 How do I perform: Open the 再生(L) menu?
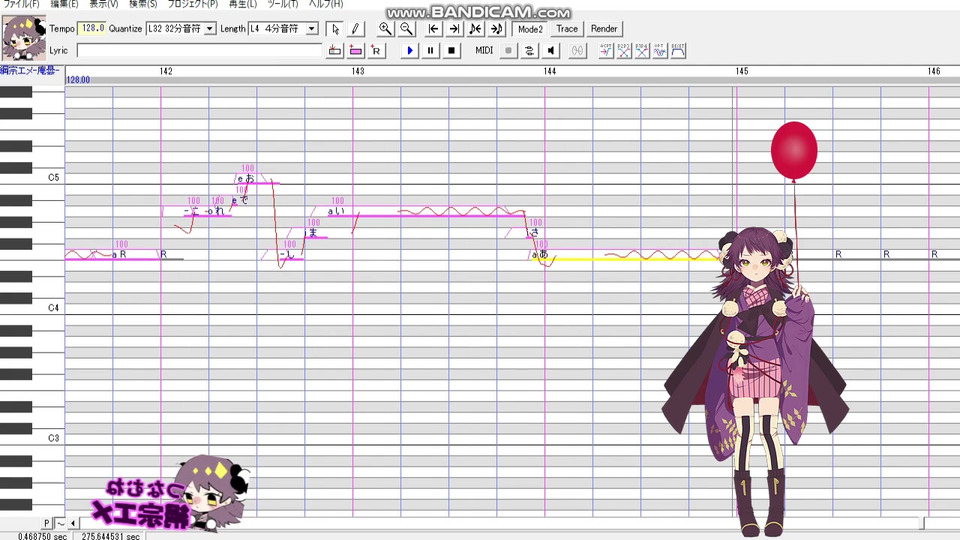point(242,4)
